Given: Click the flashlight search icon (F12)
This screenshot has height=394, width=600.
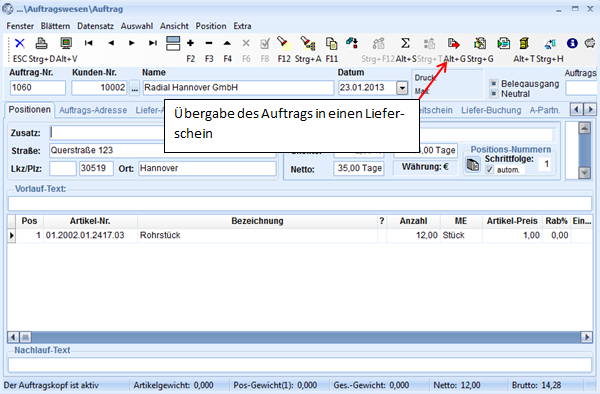Looking at the screenshot, I should tap(284, 43).
